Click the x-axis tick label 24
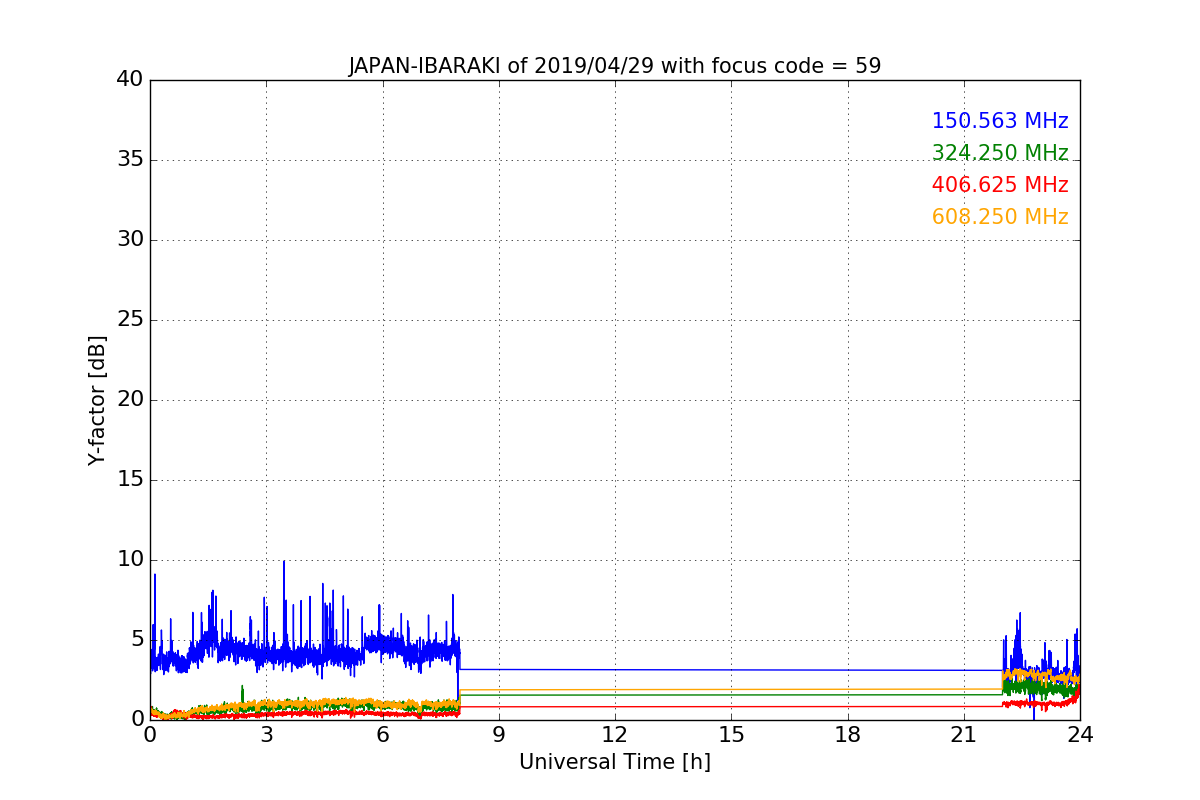The height and width of the screenshot is (800, 1200). tap(1080, 735)
